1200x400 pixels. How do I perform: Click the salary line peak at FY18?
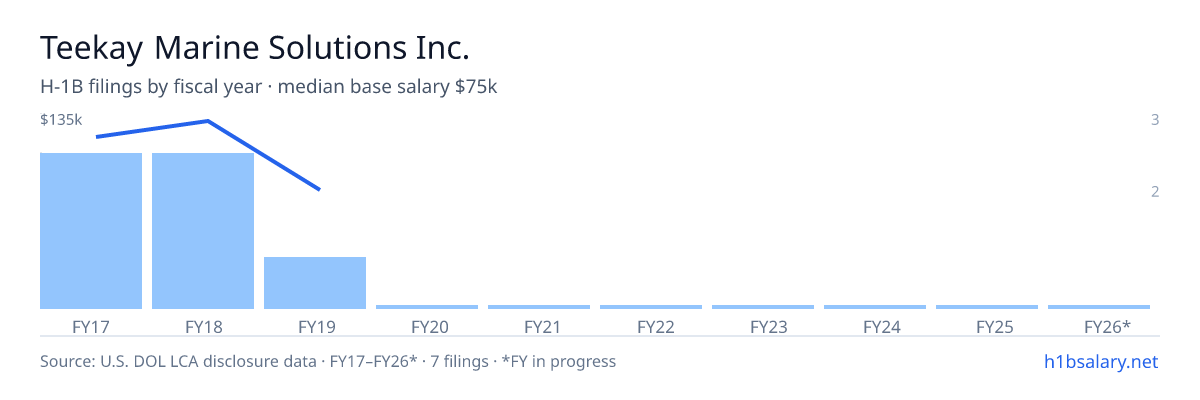tap(207, 121)
